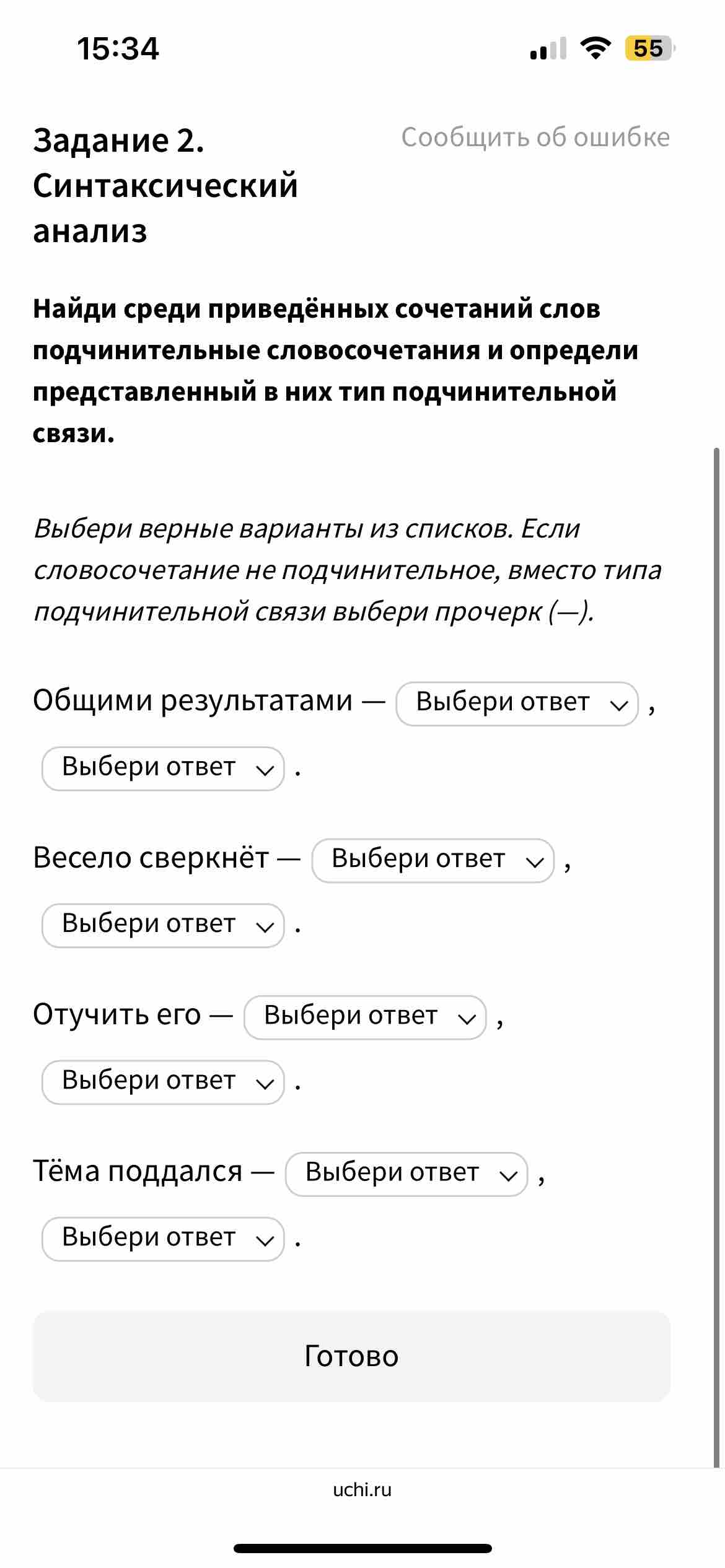Open first dropdown for «Весело сверкнёт»
The width and height of the screenshot is (725, 1568).
tap(433, 860)
